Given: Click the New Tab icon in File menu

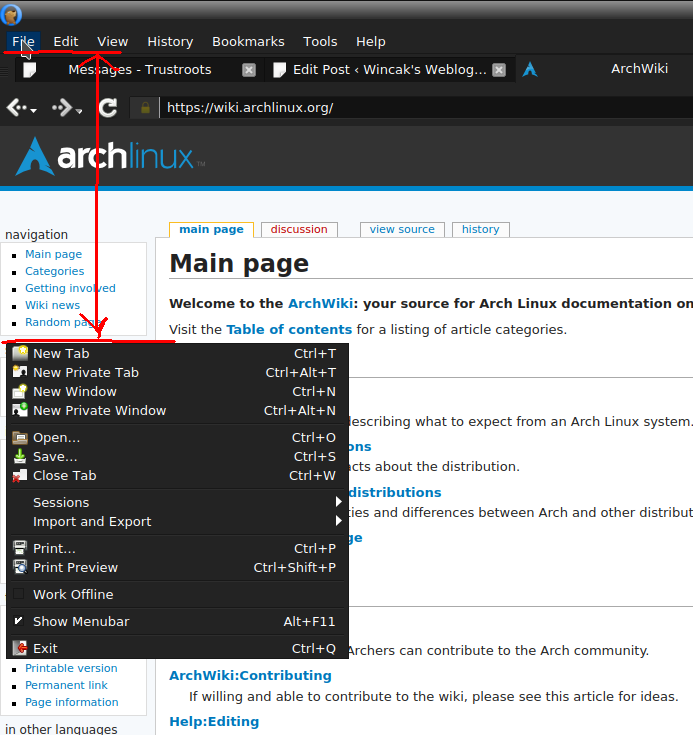Looking at the screenshot, I should click(20, 353).
